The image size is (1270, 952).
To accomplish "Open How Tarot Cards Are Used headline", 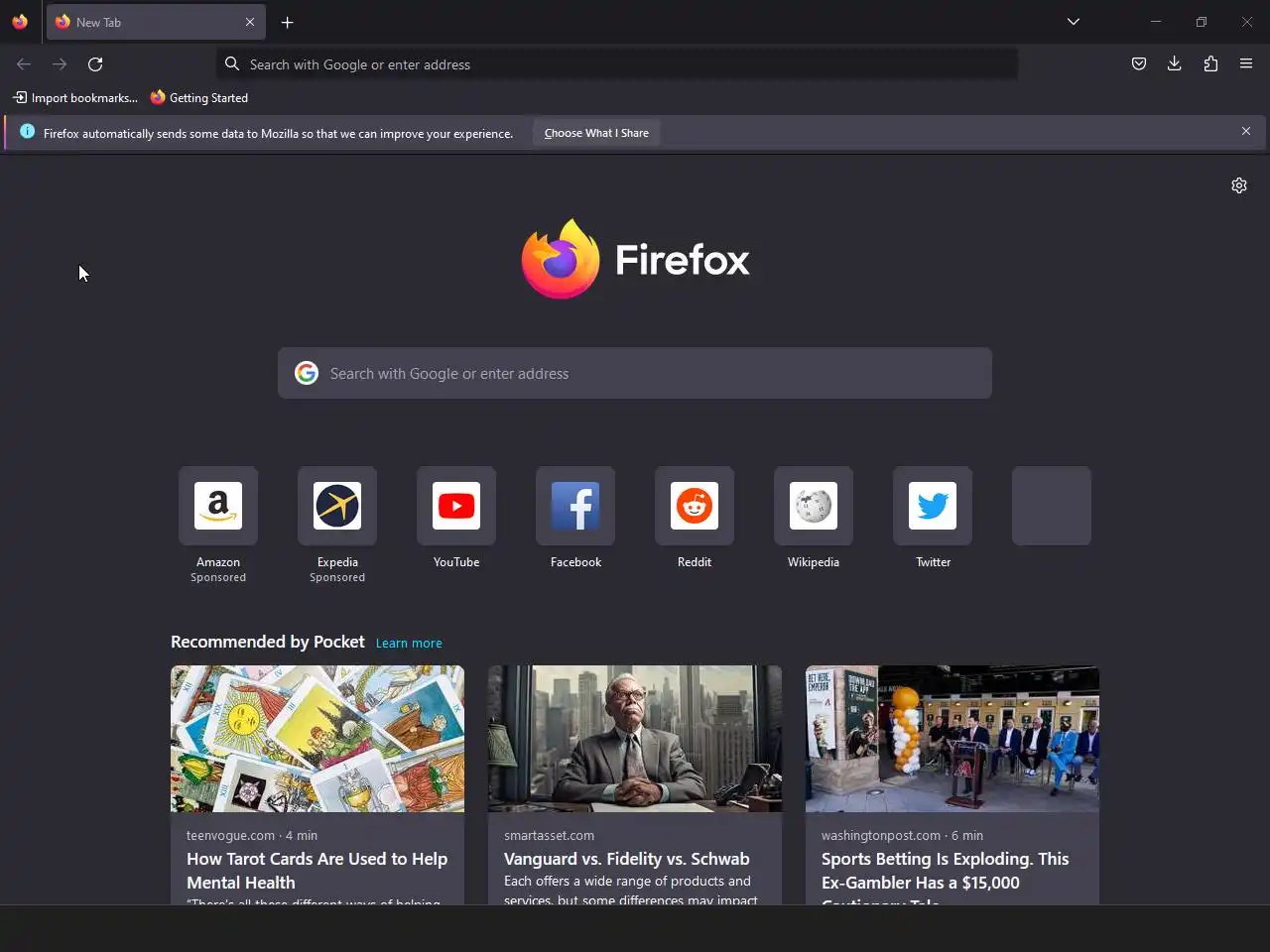I will pos(317,871).
